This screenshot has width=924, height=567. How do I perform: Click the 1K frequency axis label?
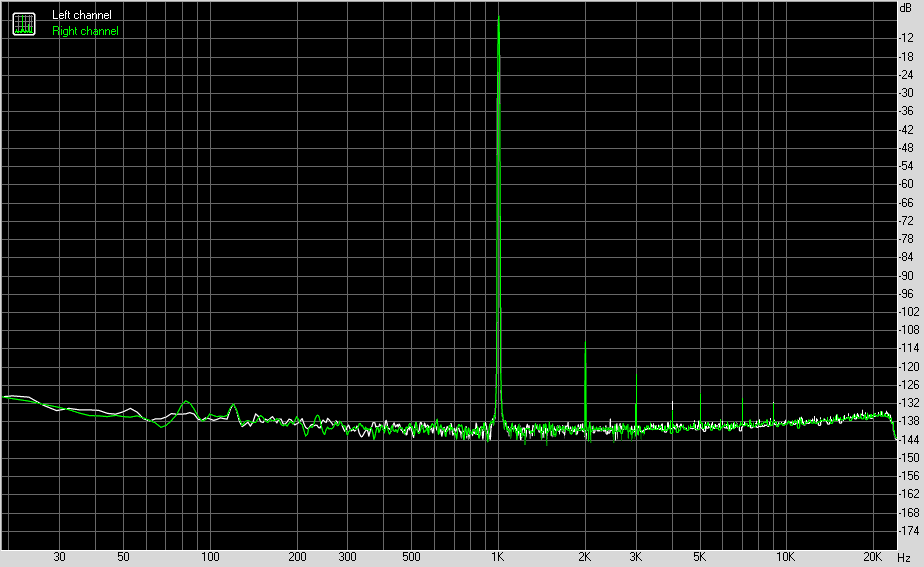[x=498, y=556]
